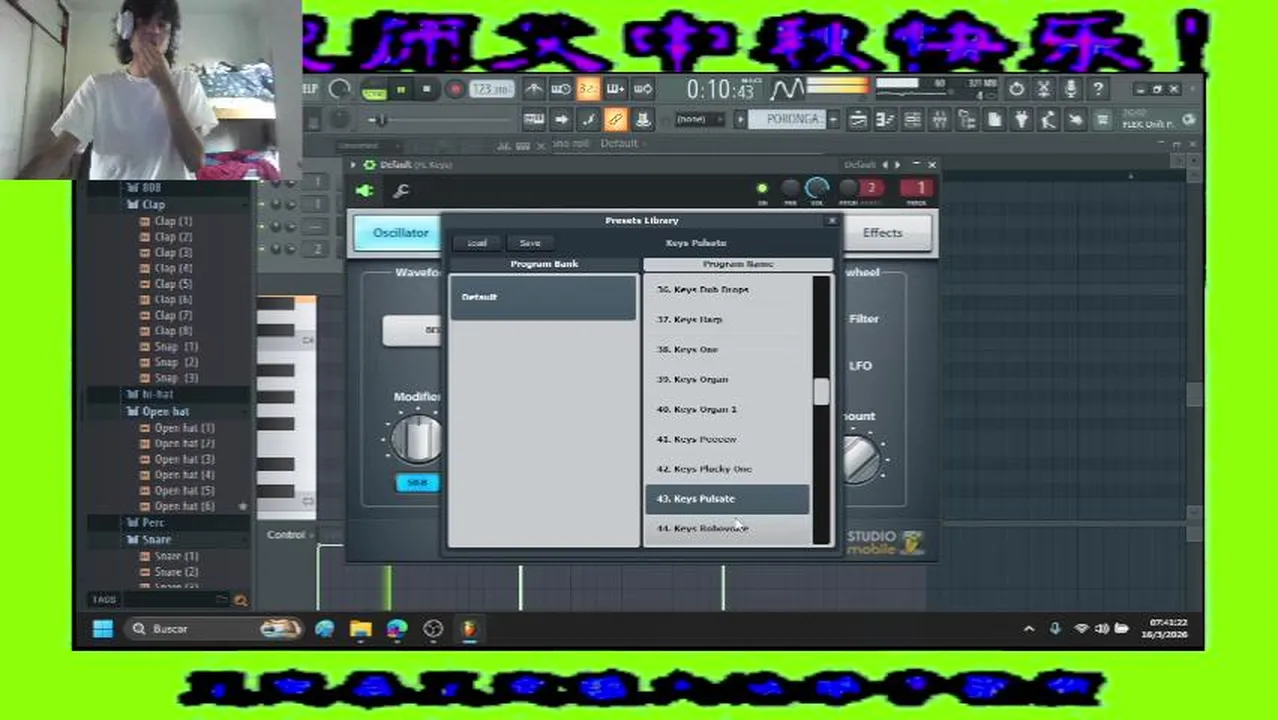Click the microphone icon in top toolbar
The width and height of the screenshot is (1278, 720).
(1071, 89)
